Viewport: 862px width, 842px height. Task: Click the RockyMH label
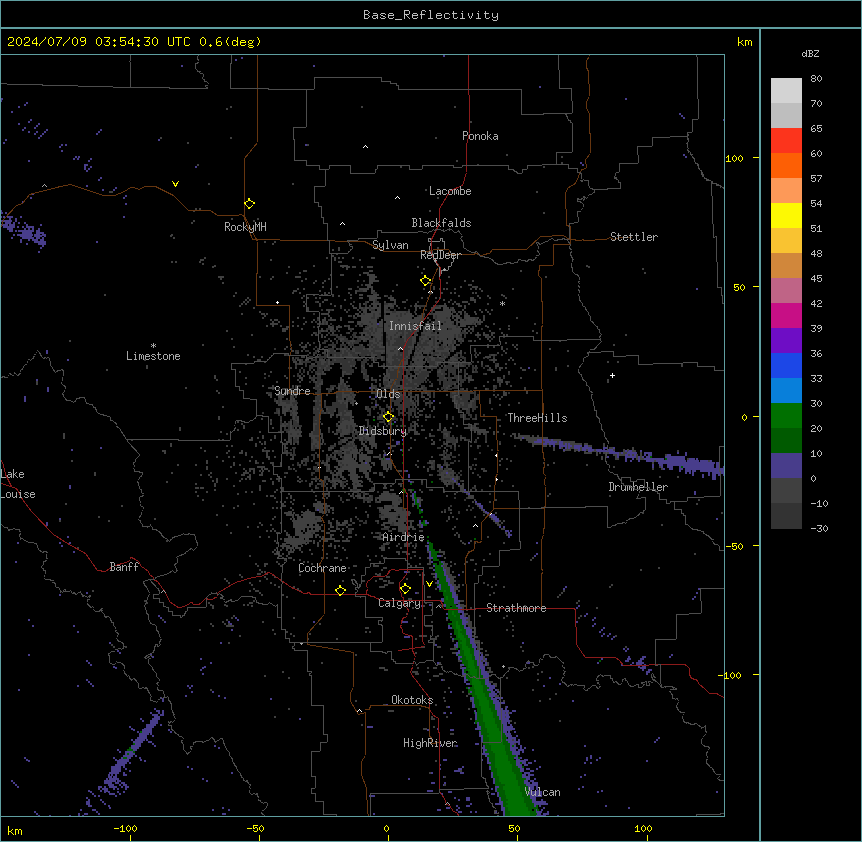click(x=245, y=227)
